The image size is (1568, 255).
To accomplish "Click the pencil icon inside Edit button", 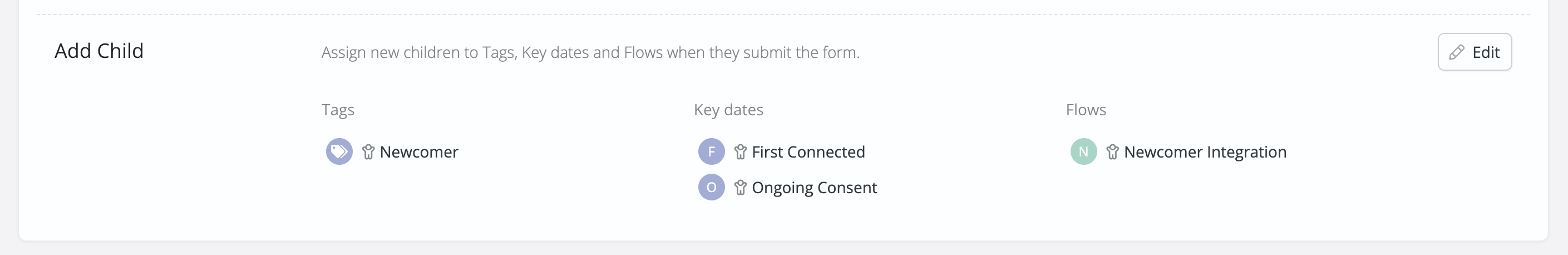I will tap(1457, 52).
